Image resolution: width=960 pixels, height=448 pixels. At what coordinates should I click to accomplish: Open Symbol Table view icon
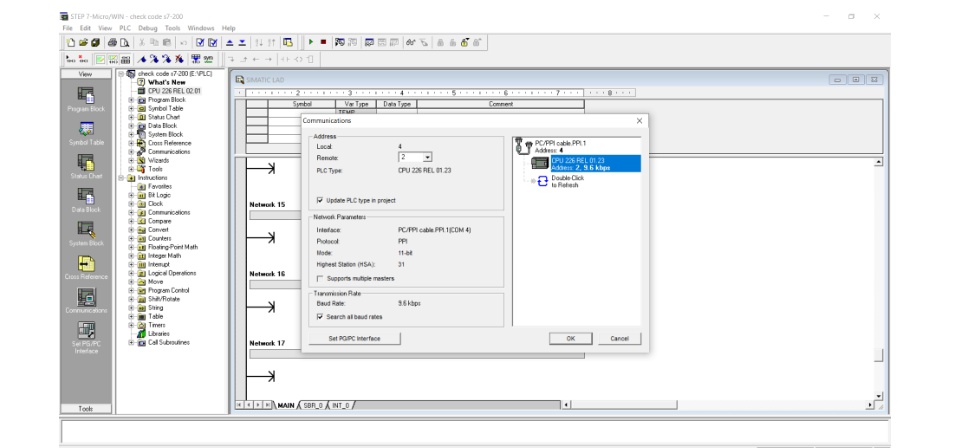point(86,129)
